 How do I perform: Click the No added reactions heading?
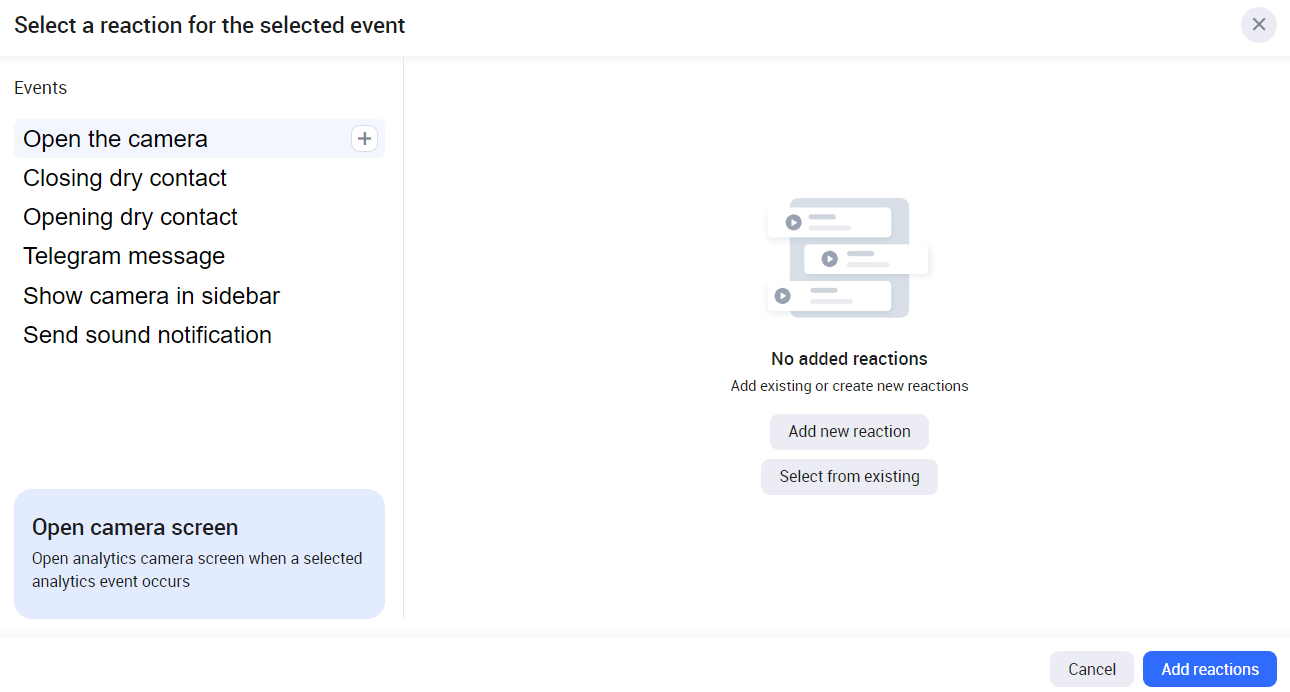click(849, 359)
